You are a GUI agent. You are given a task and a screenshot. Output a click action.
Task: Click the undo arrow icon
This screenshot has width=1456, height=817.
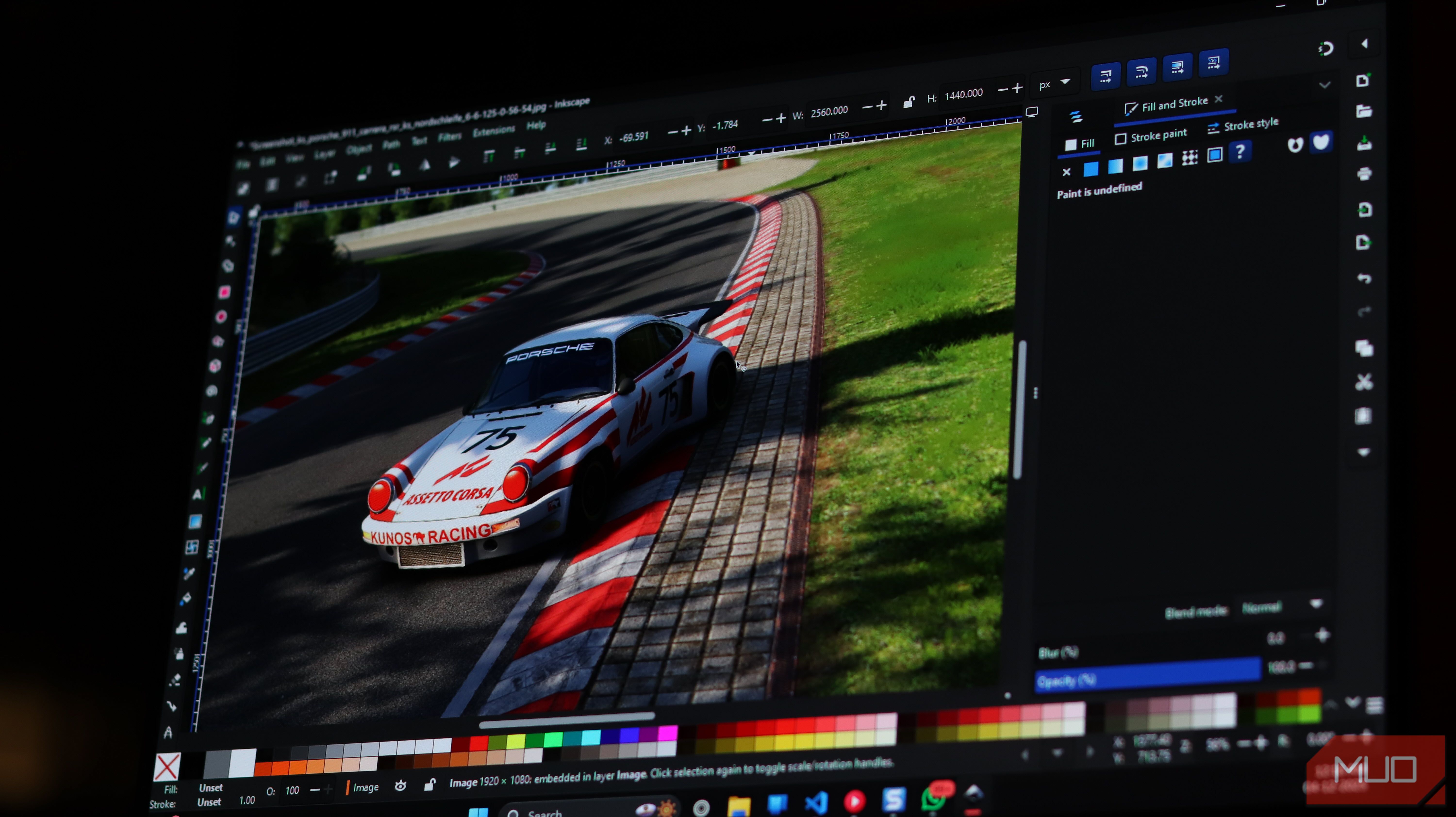pyautogui.click(x=1365, y=278)
